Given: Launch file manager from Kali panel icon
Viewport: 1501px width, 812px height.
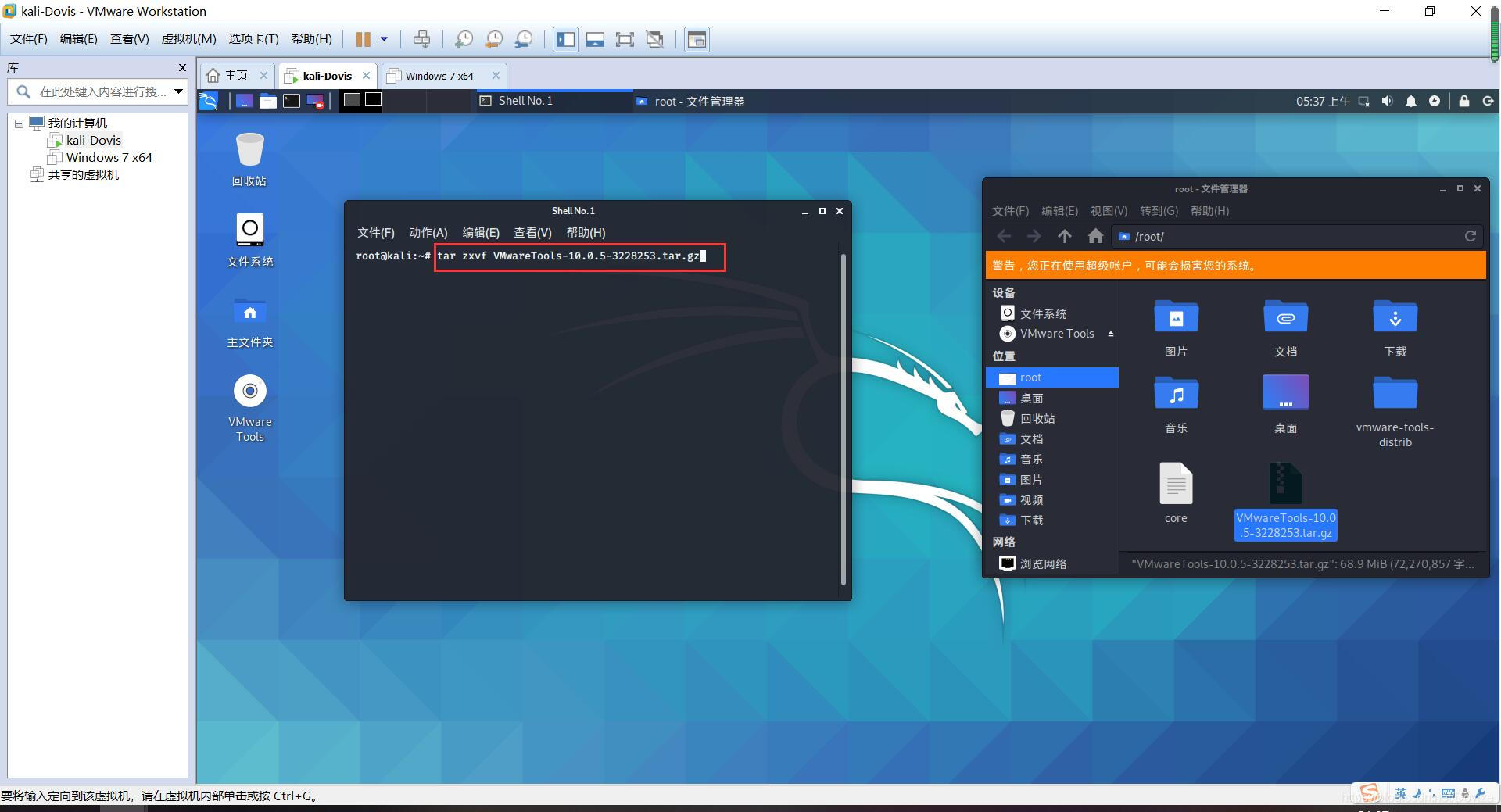Looking at the screenshot, I should (268, 101).
